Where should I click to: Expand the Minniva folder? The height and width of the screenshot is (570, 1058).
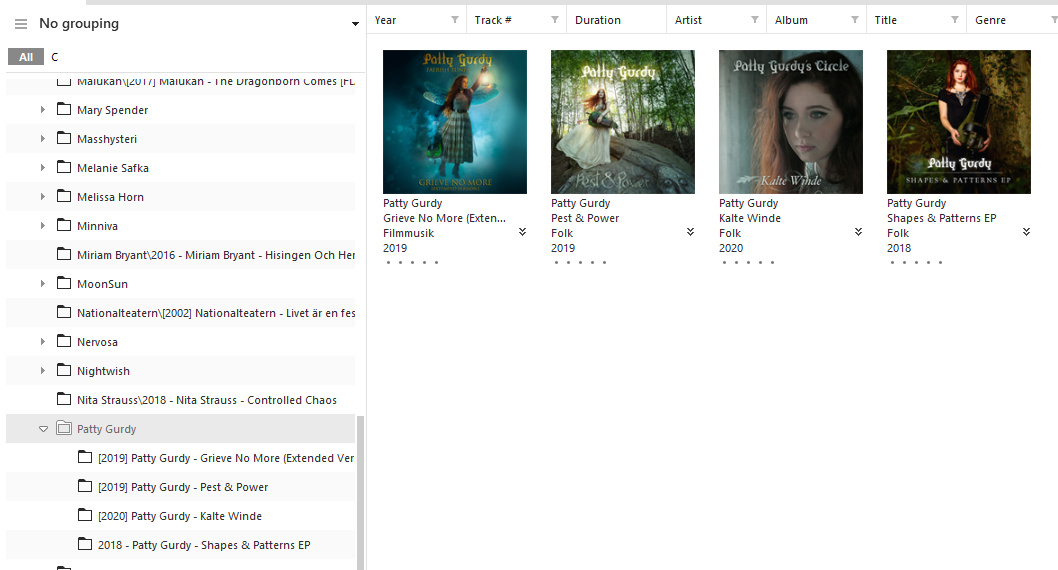[x=43, y=225]
